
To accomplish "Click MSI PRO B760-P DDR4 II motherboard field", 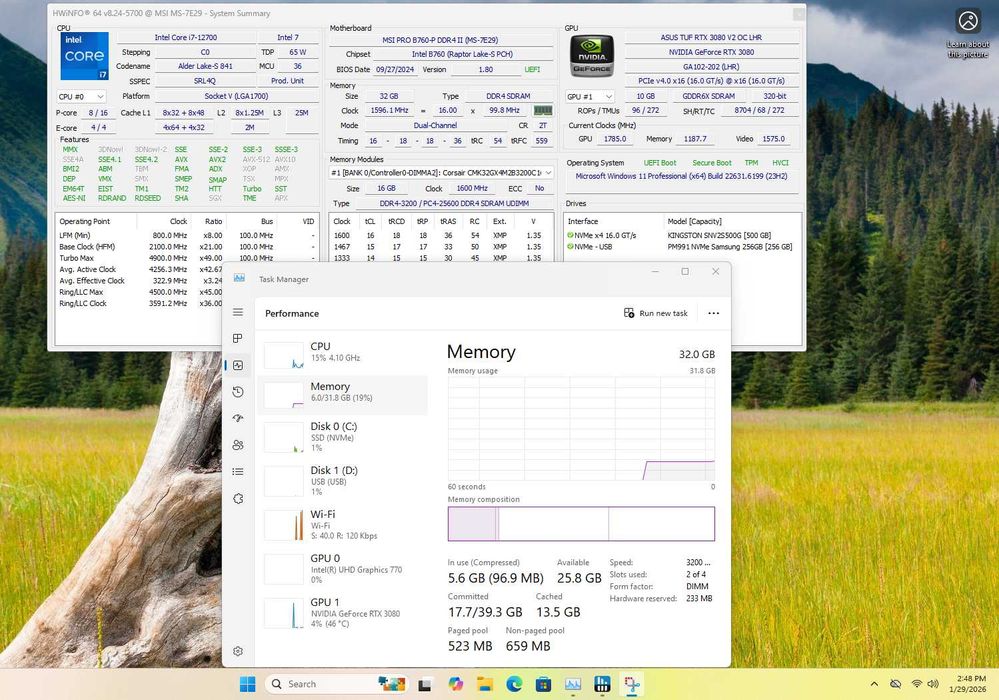I will click(441, 39).
